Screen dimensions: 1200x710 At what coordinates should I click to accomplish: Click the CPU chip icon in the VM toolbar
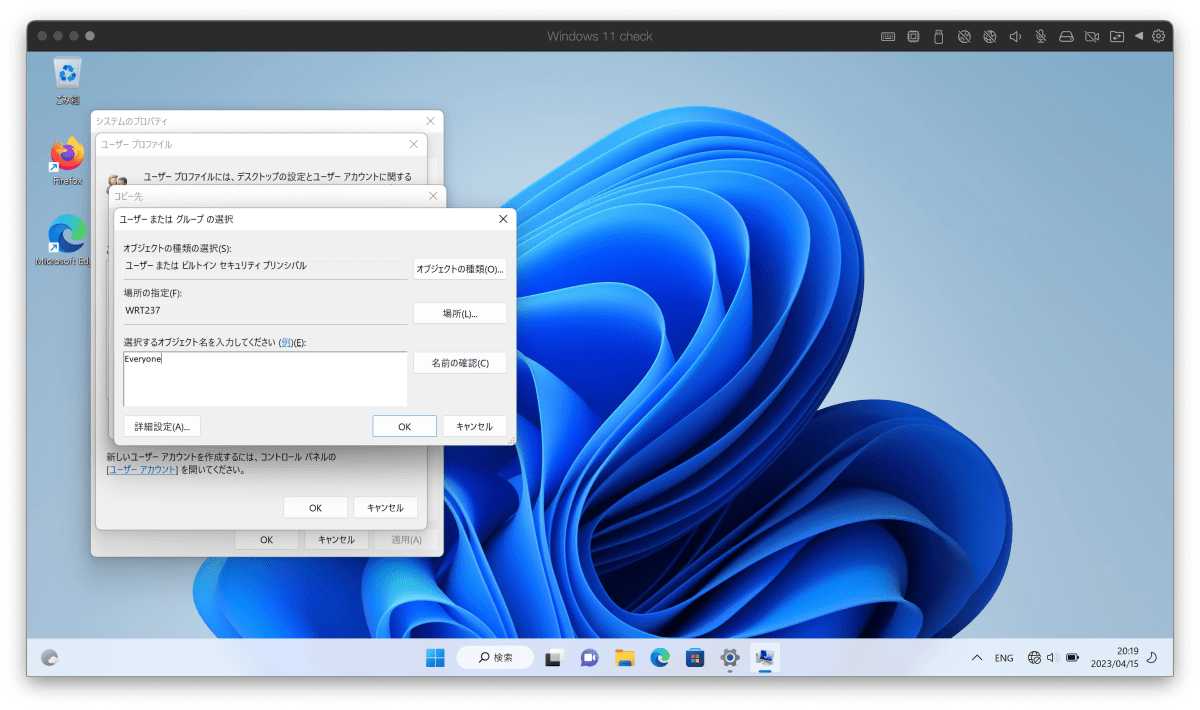(x=913, y=37)
